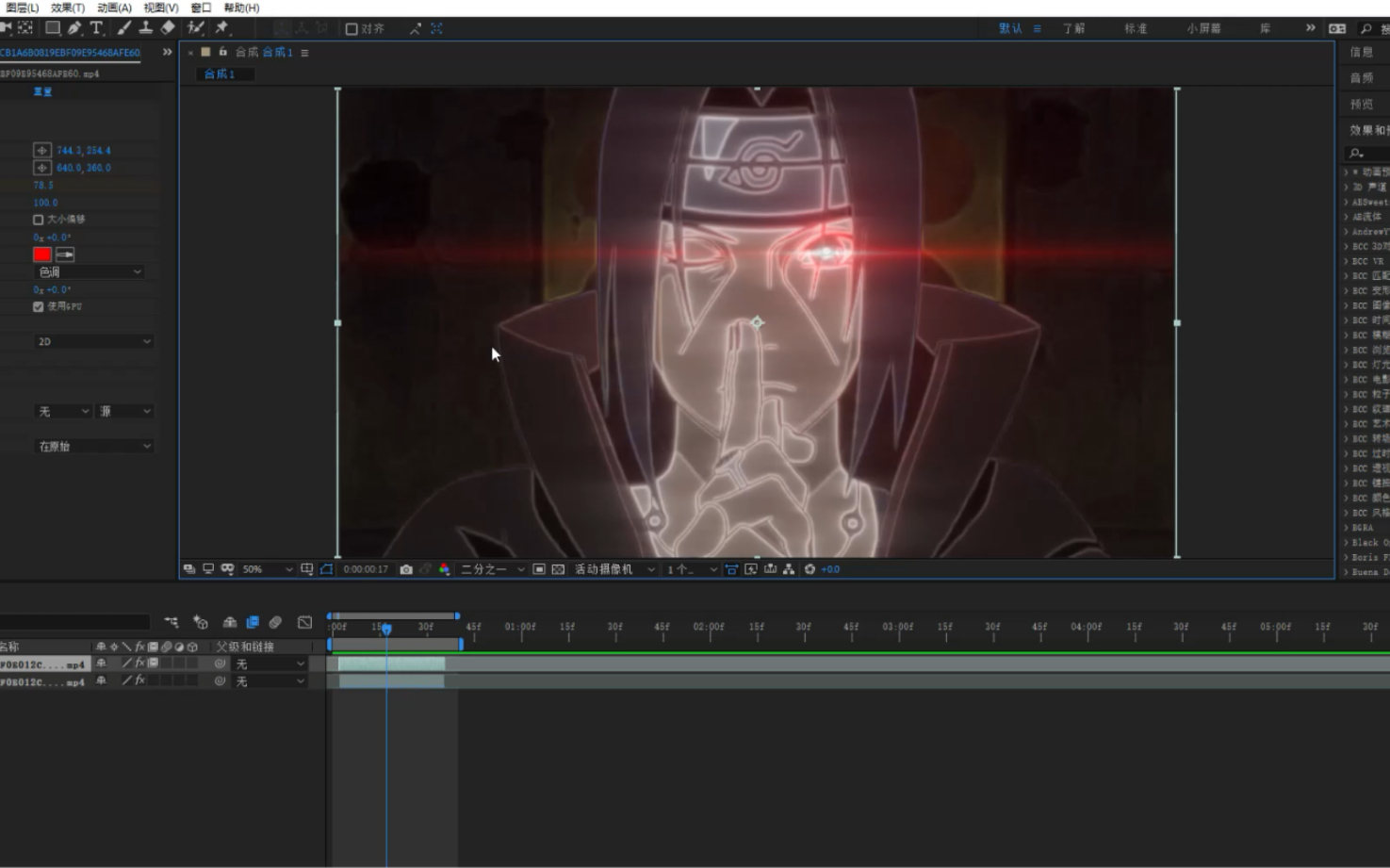1390x868 pixels.
Task: Open the 2D dropdown
Action: (x=93, y=341)
